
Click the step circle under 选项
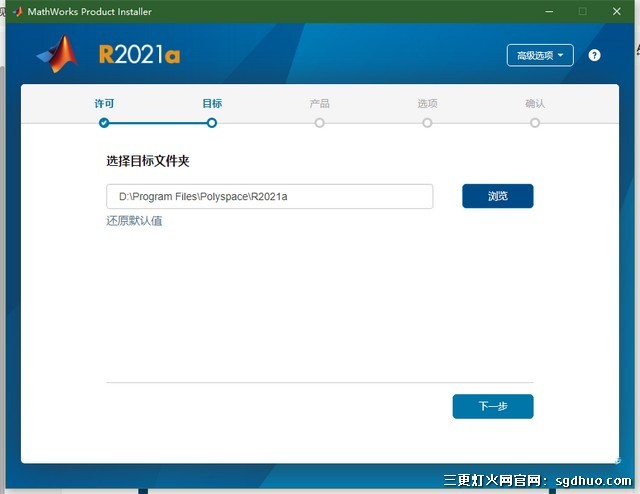[x=427, y=123]
